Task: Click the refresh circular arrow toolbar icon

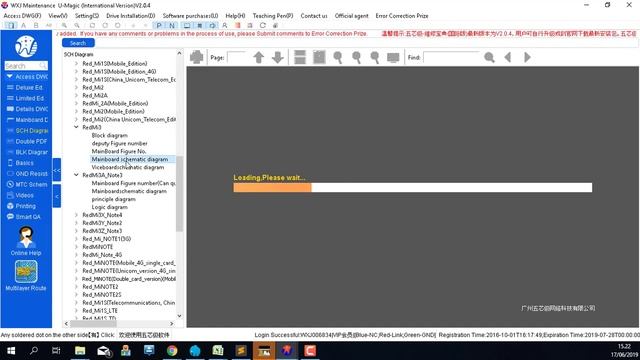Action: click(263, 25)
